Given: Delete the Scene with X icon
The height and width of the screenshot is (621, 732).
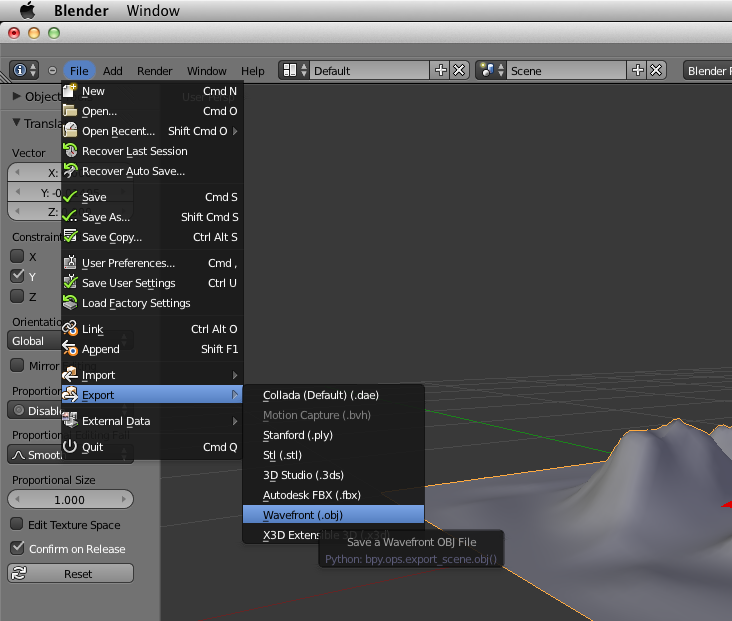Looking at the screenshot, I should point(656,71).
